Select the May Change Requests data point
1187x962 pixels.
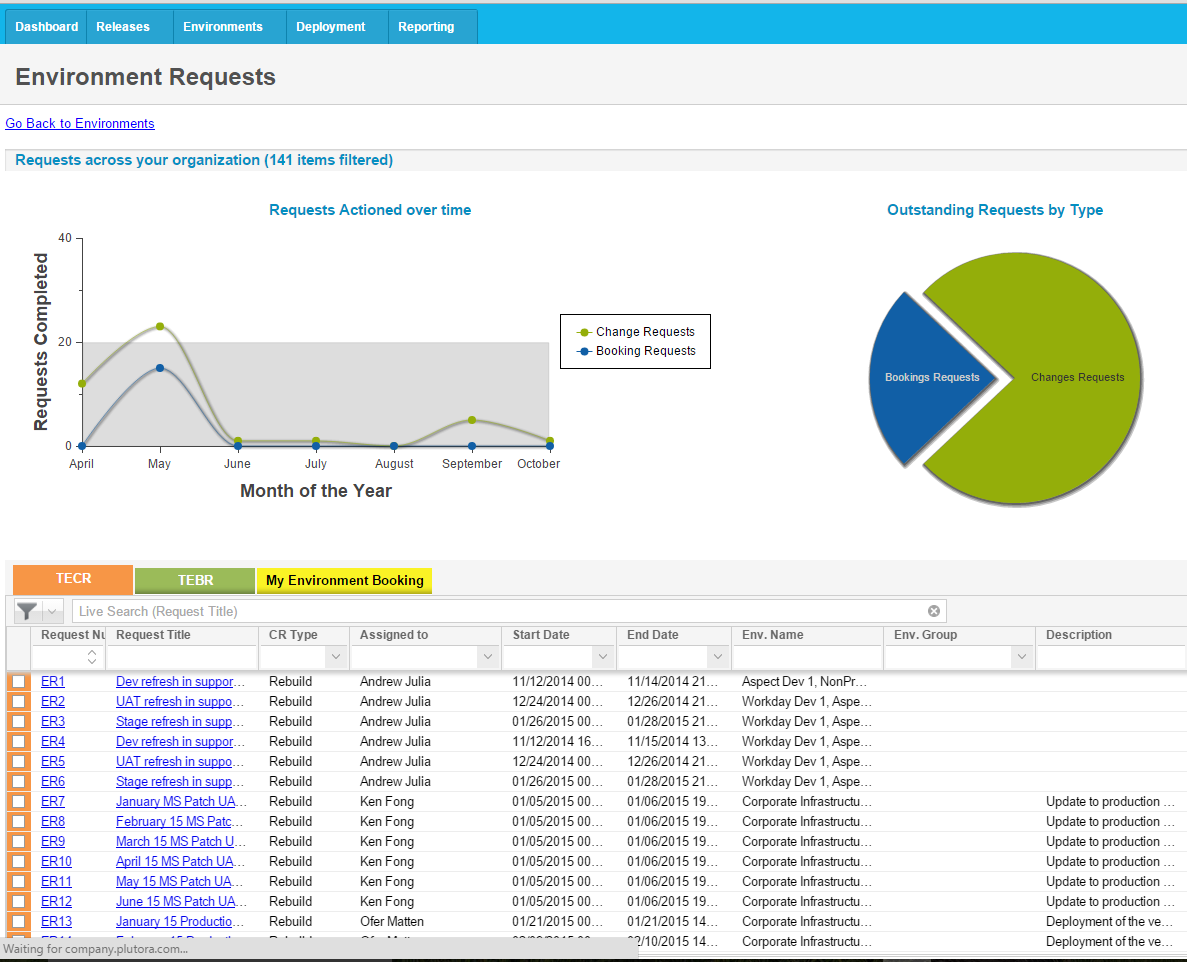(160, 326)
